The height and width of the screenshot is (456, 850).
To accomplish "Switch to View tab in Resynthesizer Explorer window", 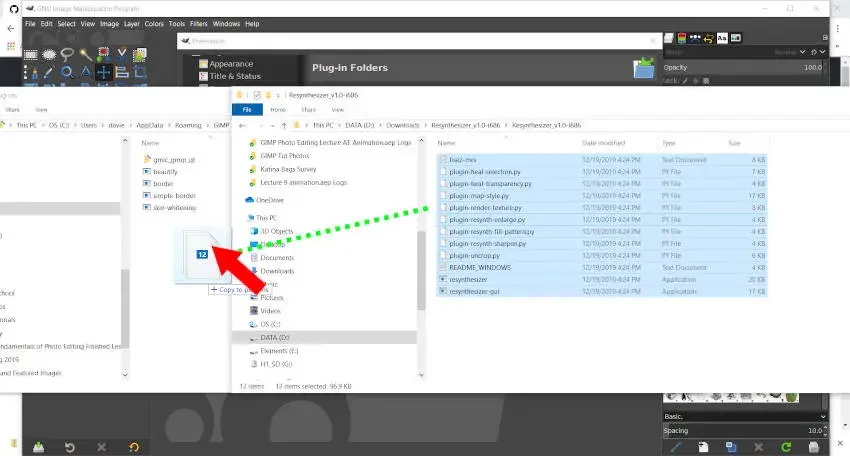I will [338, 110].
